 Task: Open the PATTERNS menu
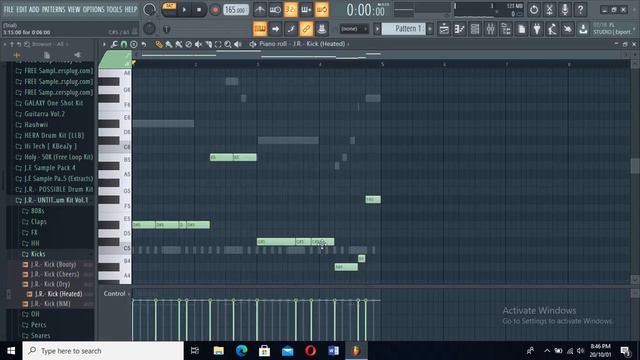53,9
